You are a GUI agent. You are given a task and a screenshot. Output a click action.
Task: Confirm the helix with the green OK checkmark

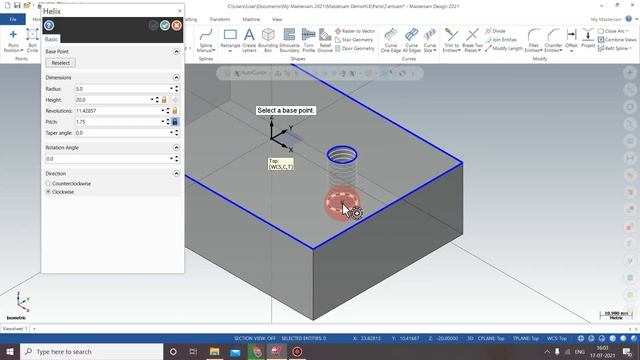pos(164,25)
